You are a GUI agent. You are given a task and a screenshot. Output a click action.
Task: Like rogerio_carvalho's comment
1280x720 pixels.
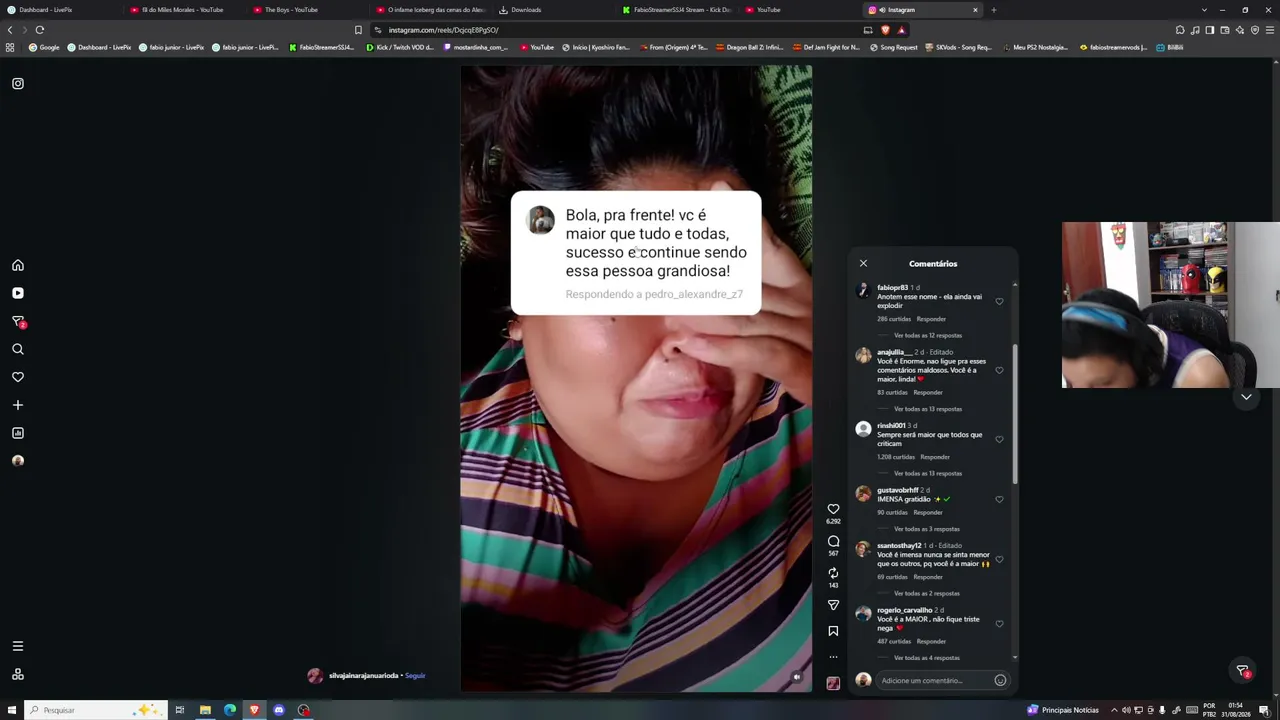(999, 623)
